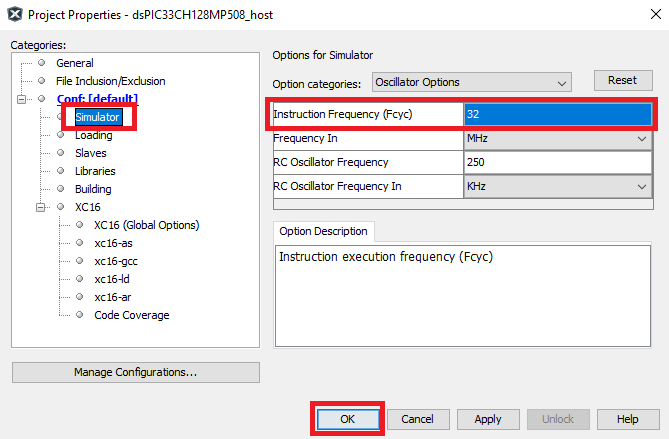Select the General category
Image resolution: width=669 pixels, height=439 pixels.
click(75, 63)
